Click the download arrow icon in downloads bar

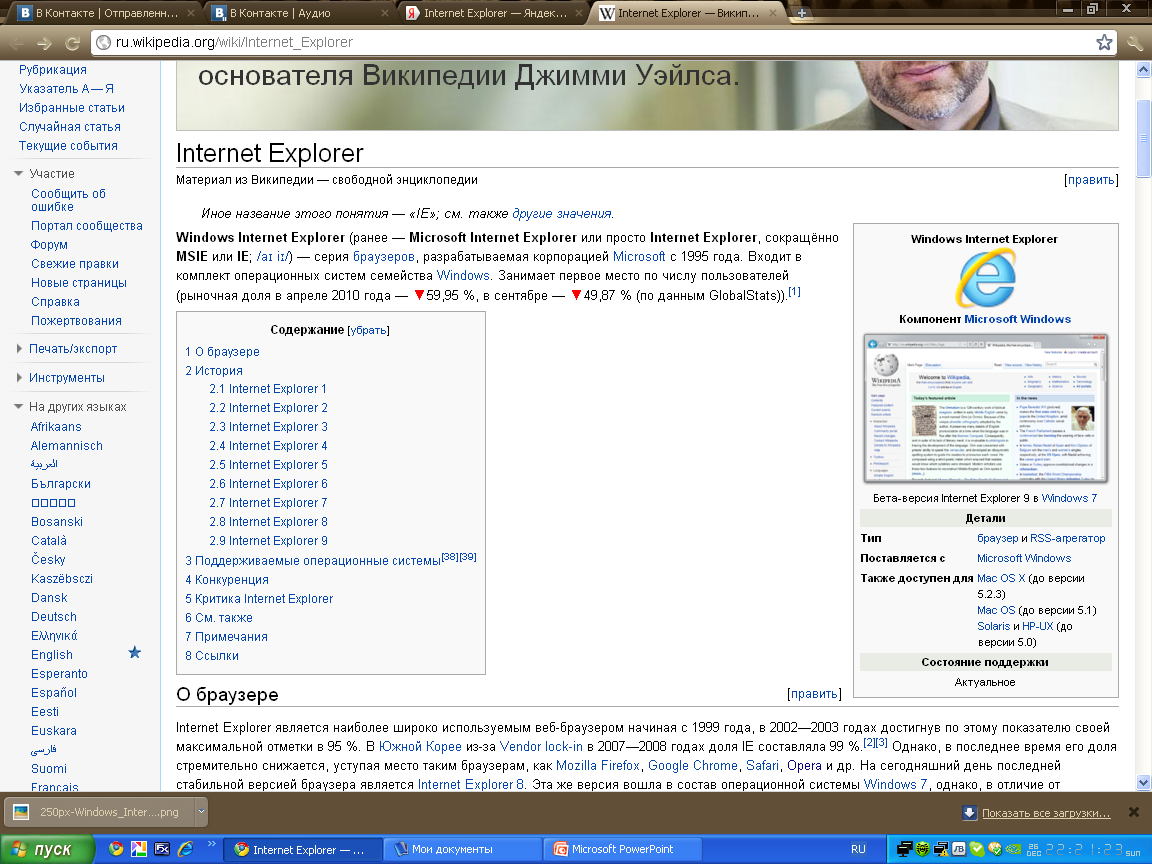[969, 812]
